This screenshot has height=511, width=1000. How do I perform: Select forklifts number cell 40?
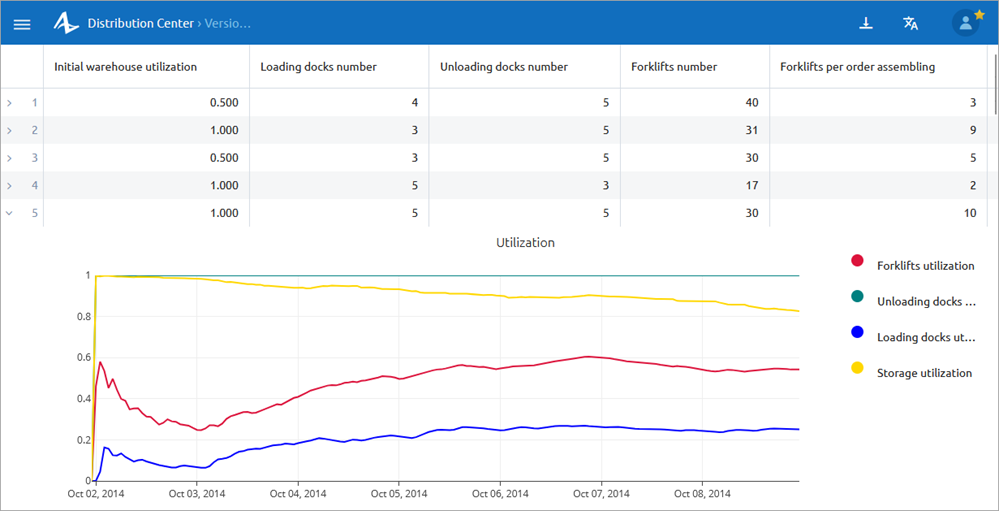point(695,103)
